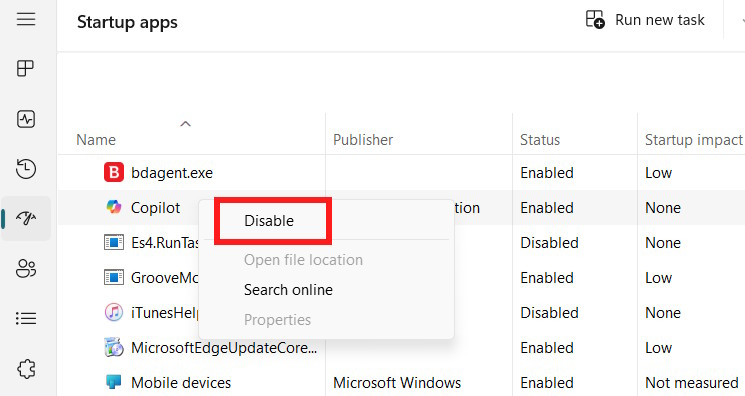Click None impact of Es4.RunTask row
This screenshot has width=745, height=396.
point(663,242)
